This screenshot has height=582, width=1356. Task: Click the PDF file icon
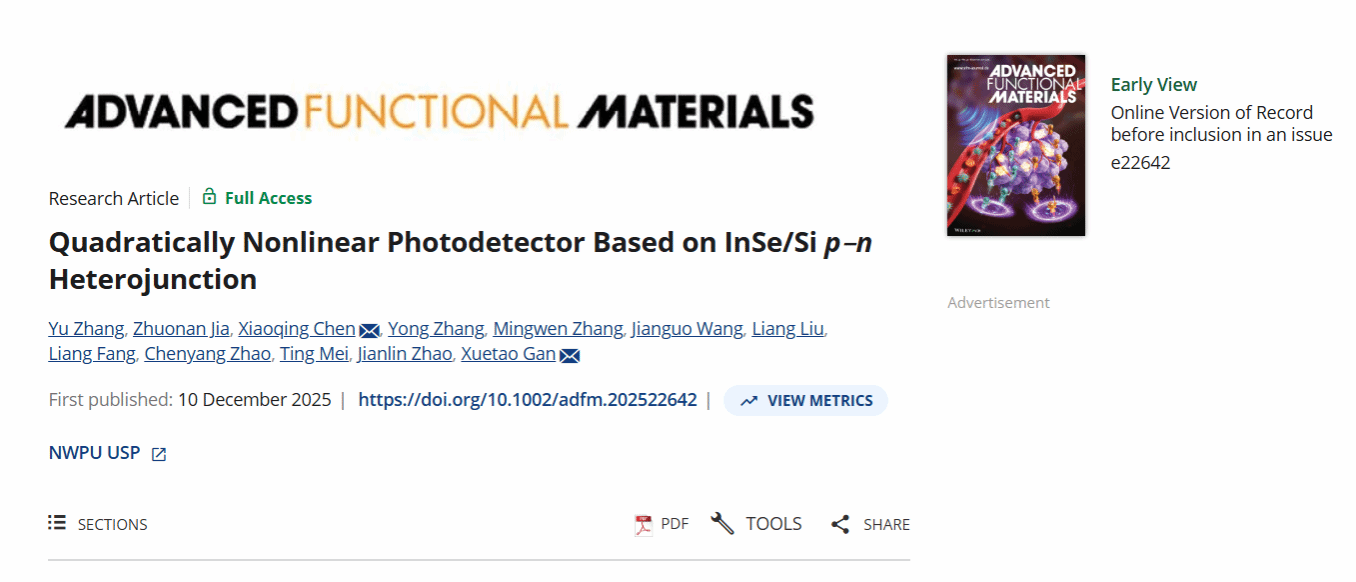pyautogui.click(x=644, y=524)
